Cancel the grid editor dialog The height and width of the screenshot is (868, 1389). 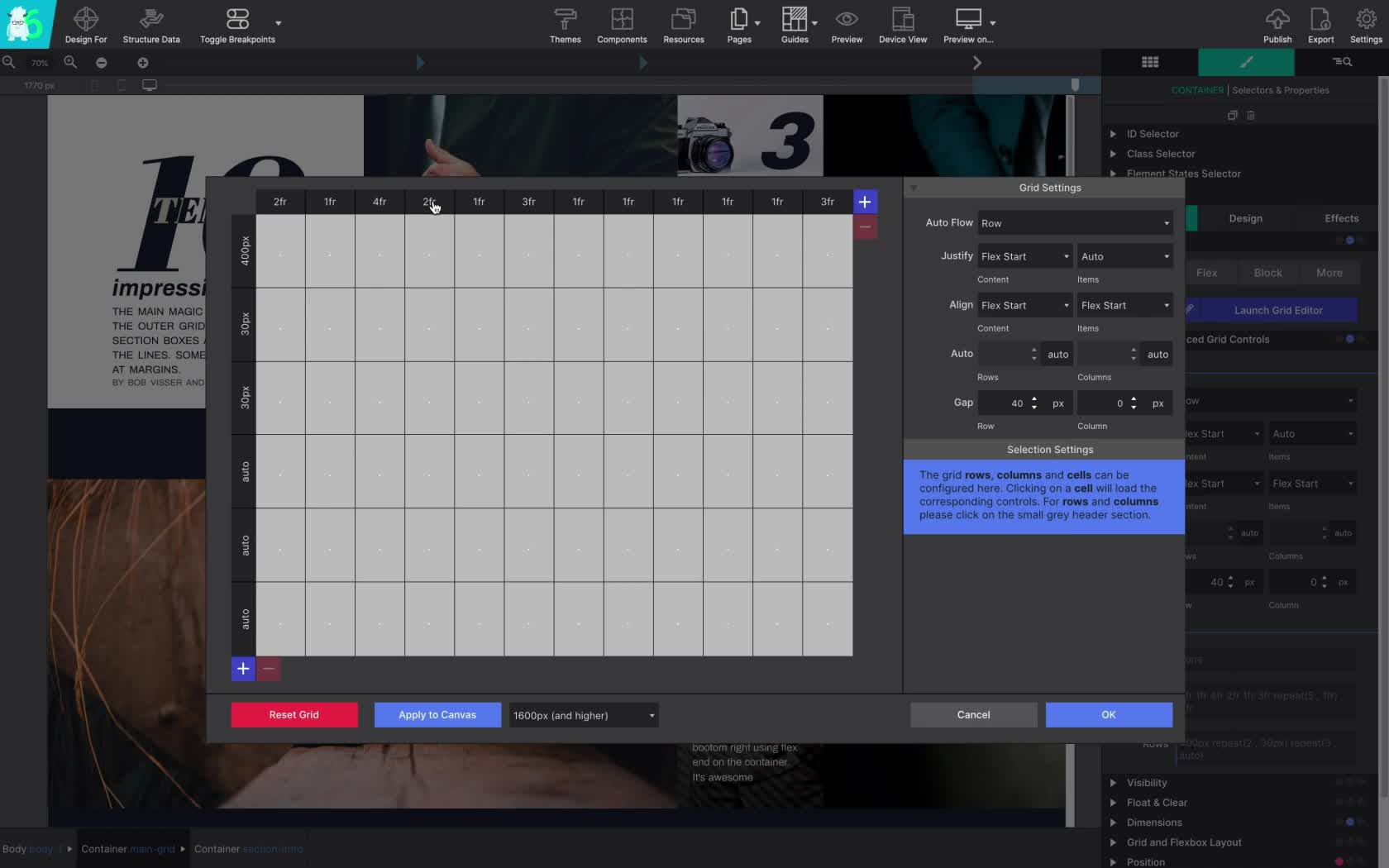973,715
